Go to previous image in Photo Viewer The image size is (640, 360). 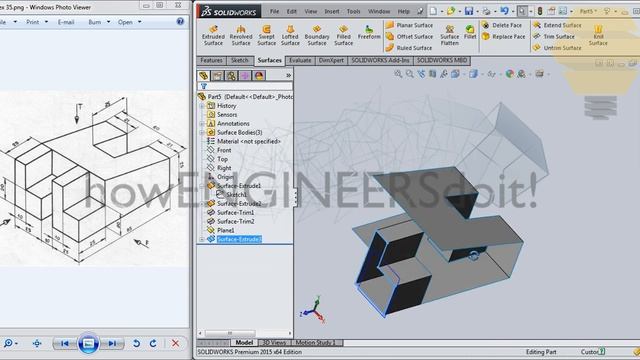[65, 344]
